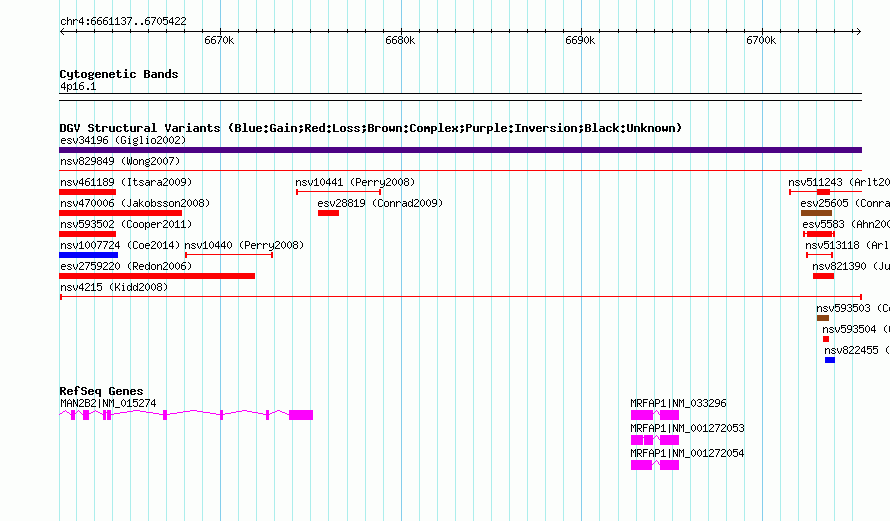The height and width of the screenshot is (521, 890).
Task: Click the DGV Structural Variants track title
Action: point(371,128)
